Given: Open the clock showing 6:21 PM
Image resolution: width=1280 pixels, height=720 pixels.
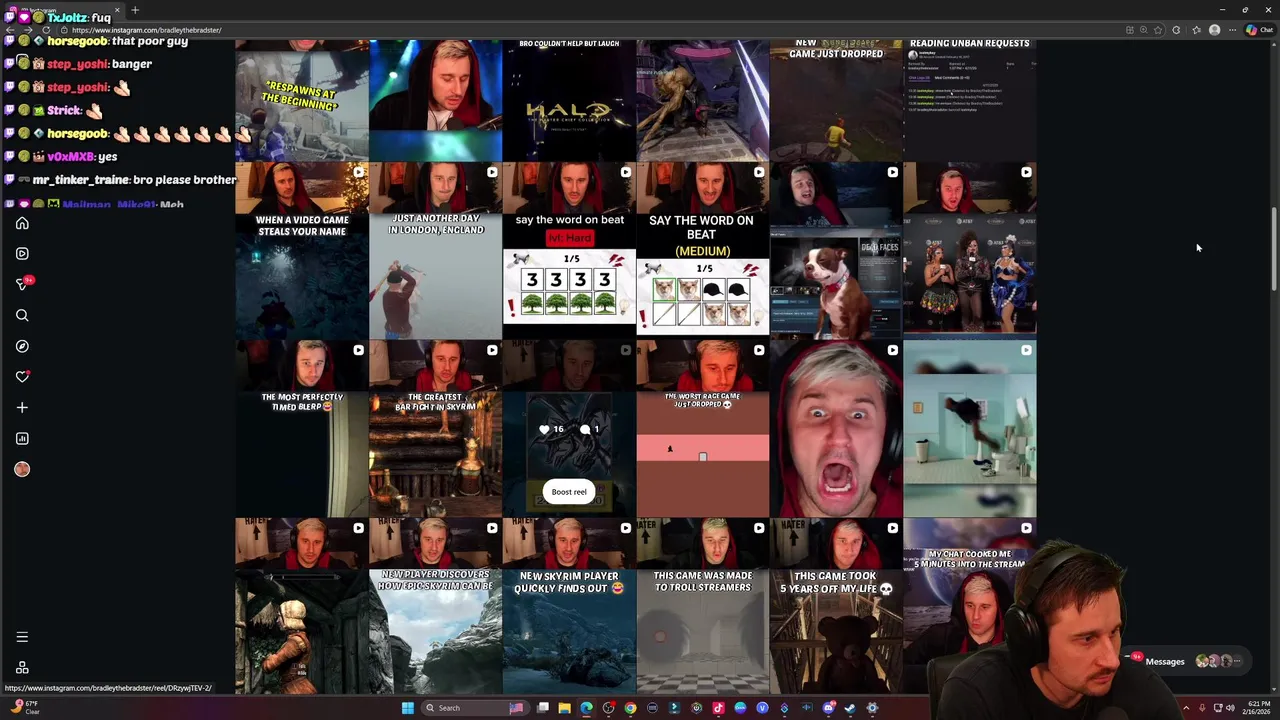Looking at the screenshot, I should tap(1258, 708).
